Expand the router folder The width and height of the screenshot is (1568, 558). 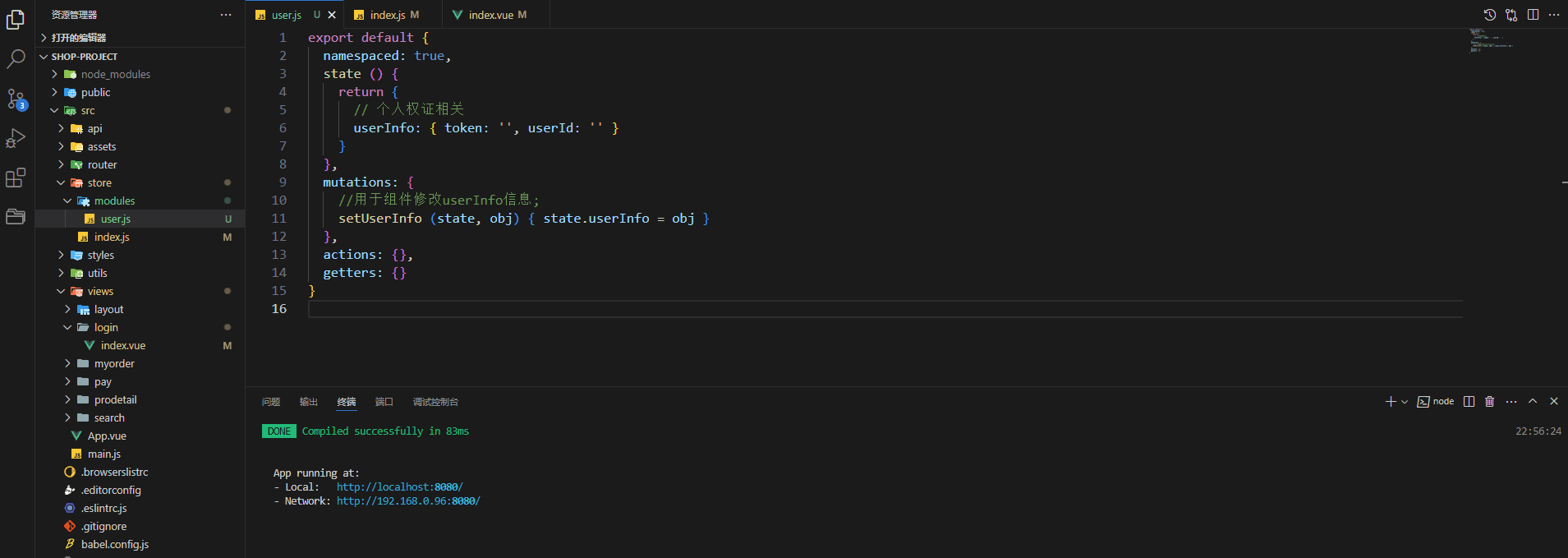point(140,164)
